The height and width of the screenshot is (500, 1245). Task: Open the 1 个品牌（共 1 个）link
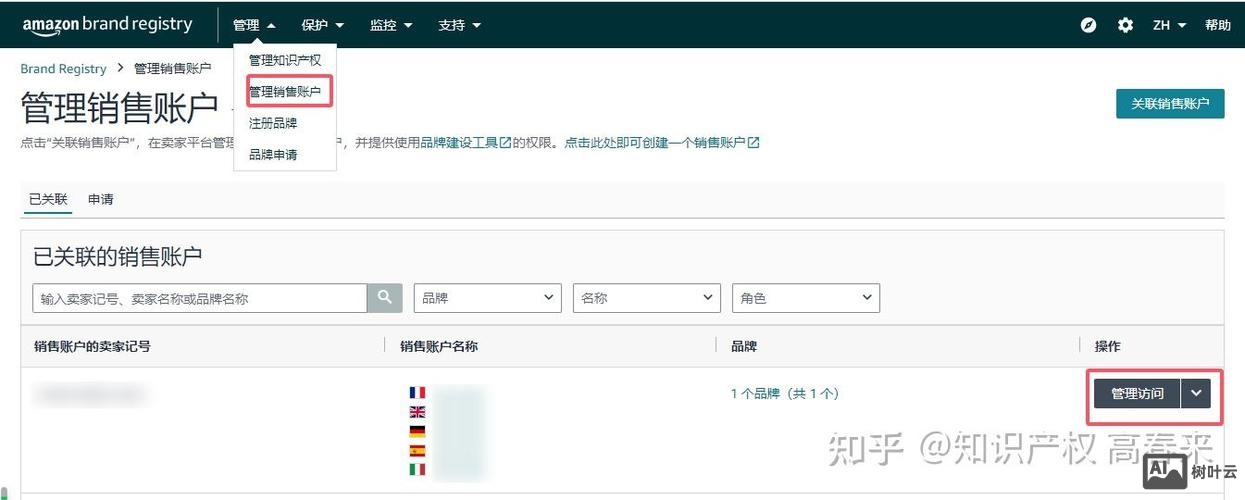(x=785, y=394)
